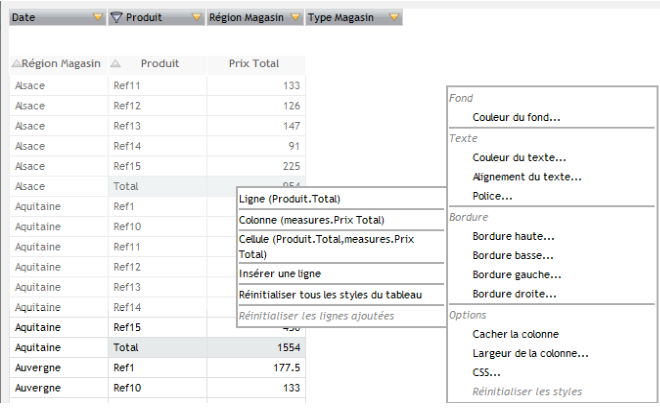
Task: Select Alignement du texte...
Action: [x=526, y=177]
